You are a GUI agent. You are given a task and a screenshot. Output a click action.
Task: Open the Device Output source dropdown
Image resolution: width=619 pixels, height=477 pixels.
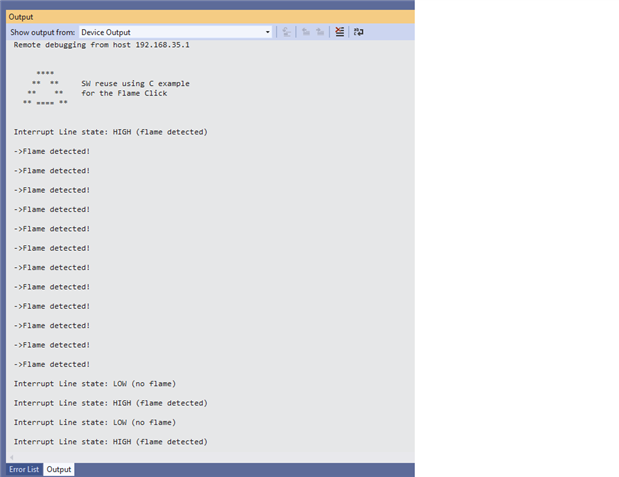pos(176,32)
